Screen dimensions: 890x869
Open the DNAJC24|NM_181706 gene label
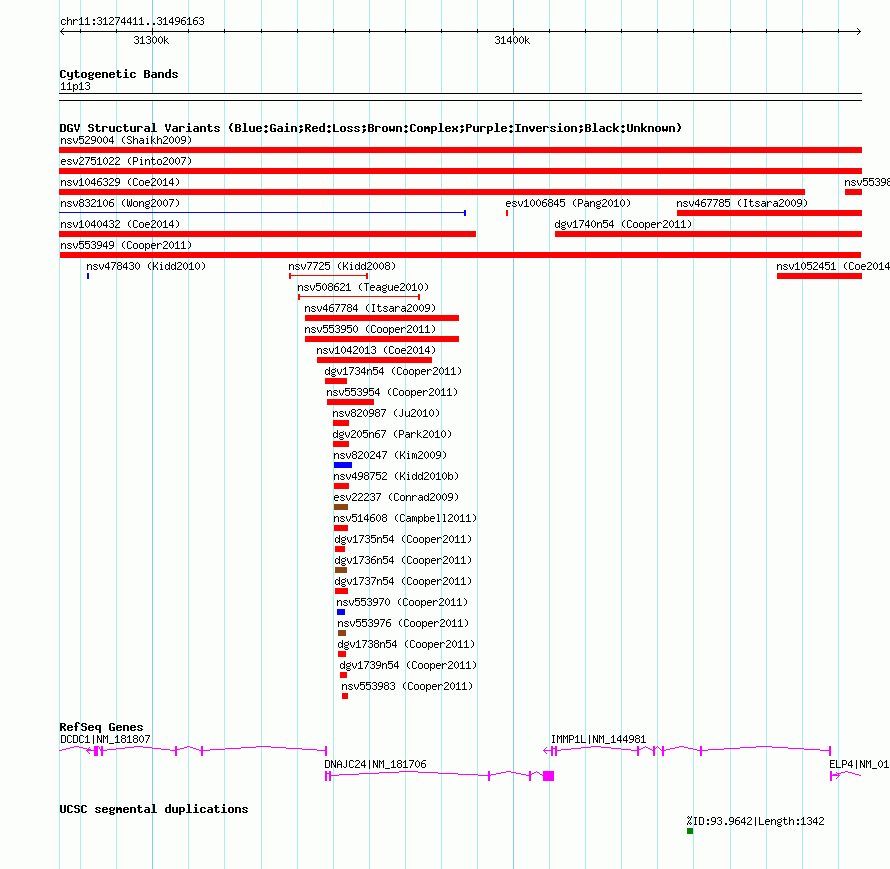click(x=375, y=764)
